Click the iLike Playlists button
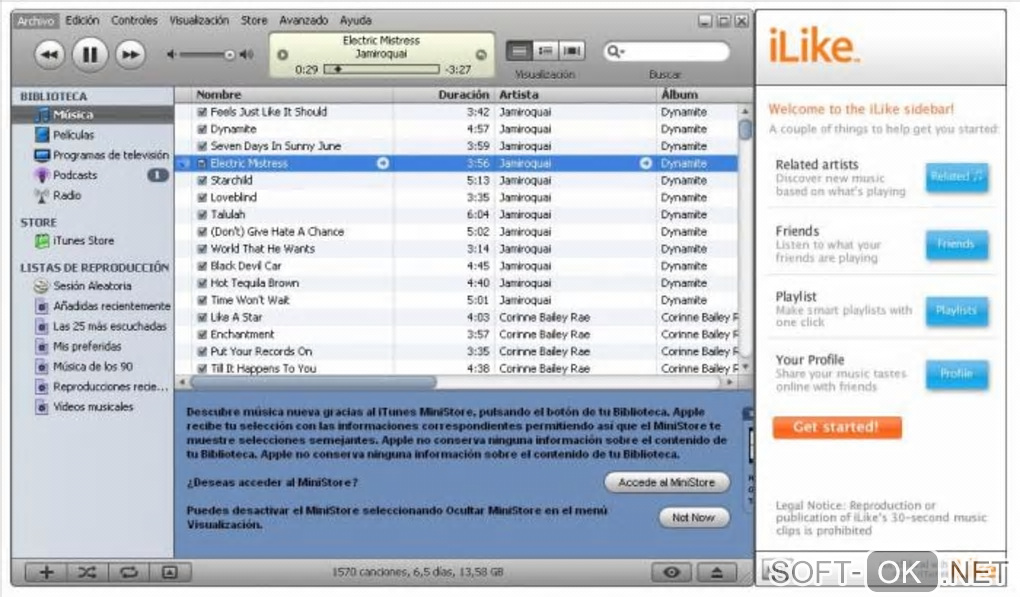1020x597 pixels. click(x=957, y=311)
